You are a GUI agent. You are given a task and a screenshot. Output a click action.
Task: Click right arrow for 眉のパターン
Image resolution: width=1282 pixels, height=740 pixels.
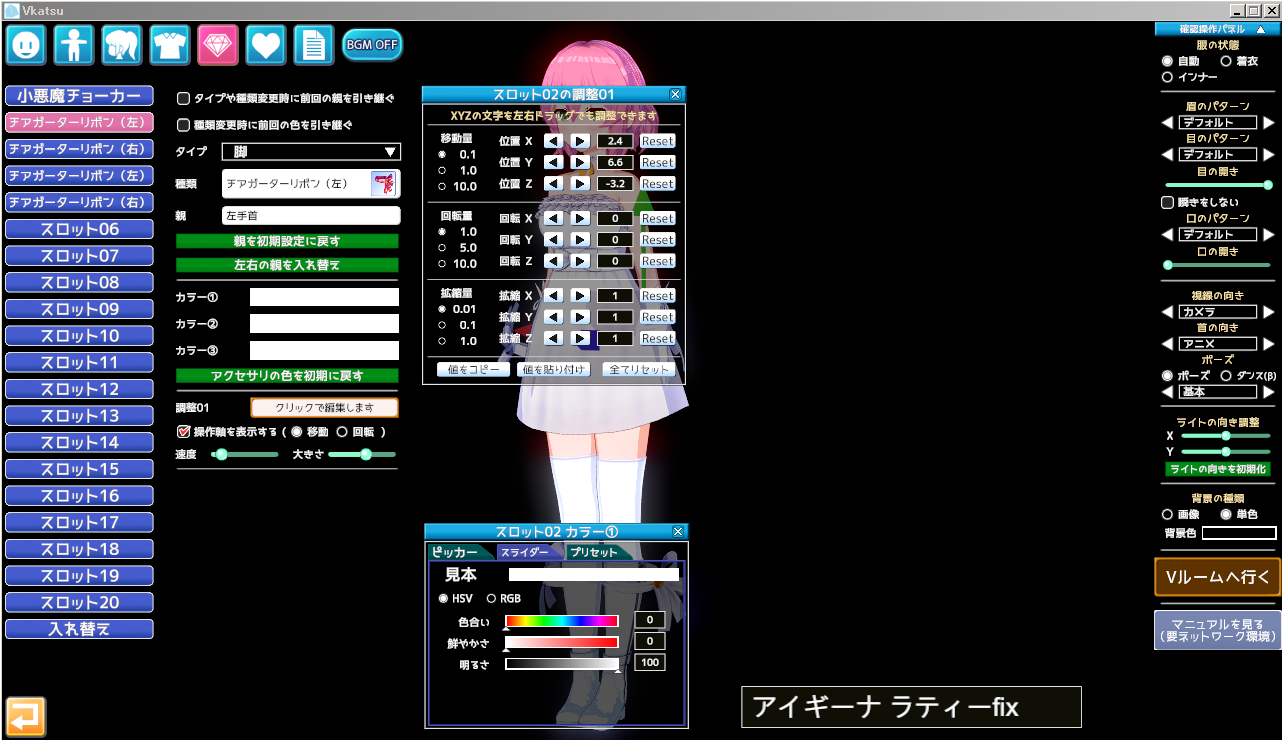(x=1269, y=123)
